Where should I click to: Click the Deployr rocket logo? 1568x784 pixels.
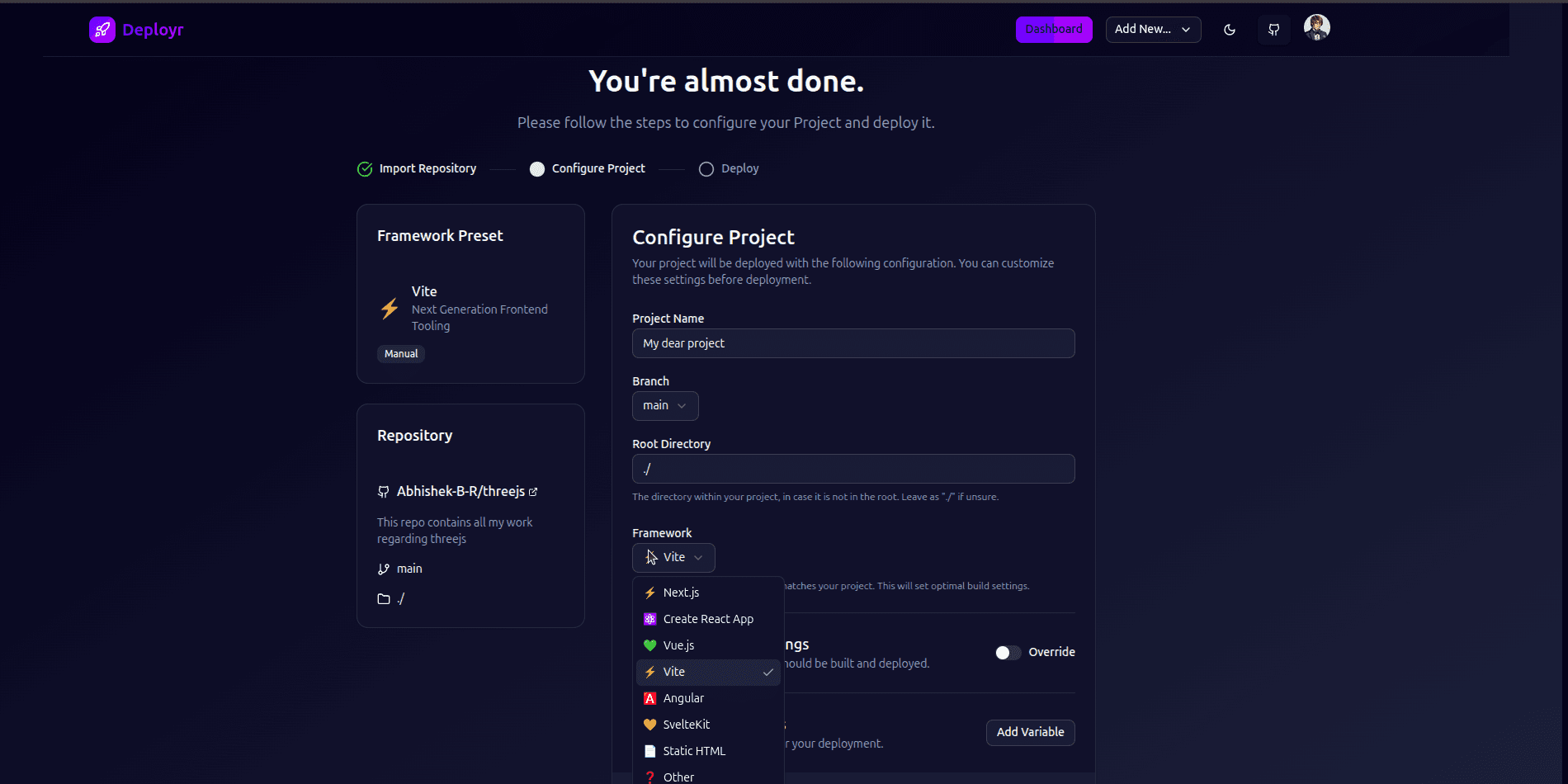point(102,29)
